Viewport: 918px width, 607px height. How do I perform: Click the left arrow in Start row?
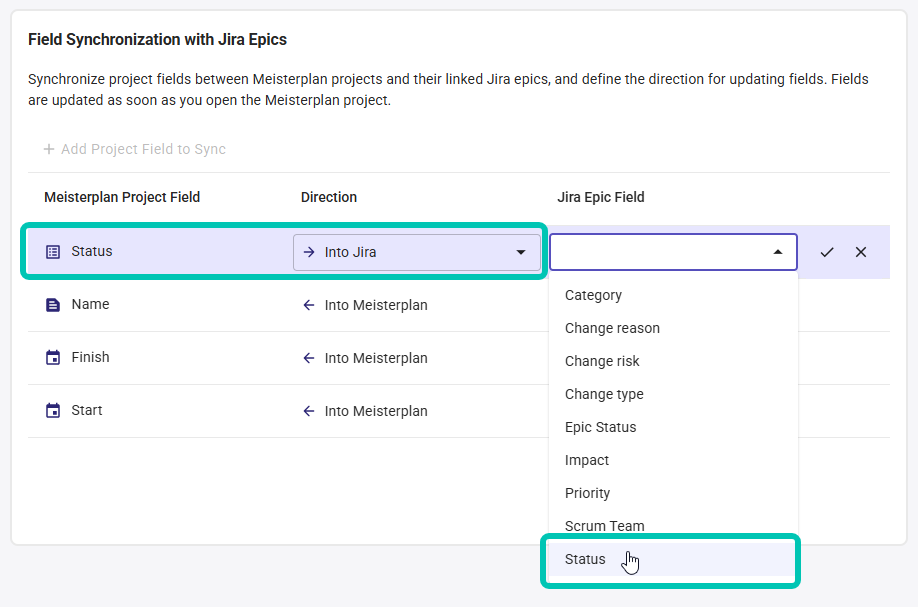pos(309,411)
